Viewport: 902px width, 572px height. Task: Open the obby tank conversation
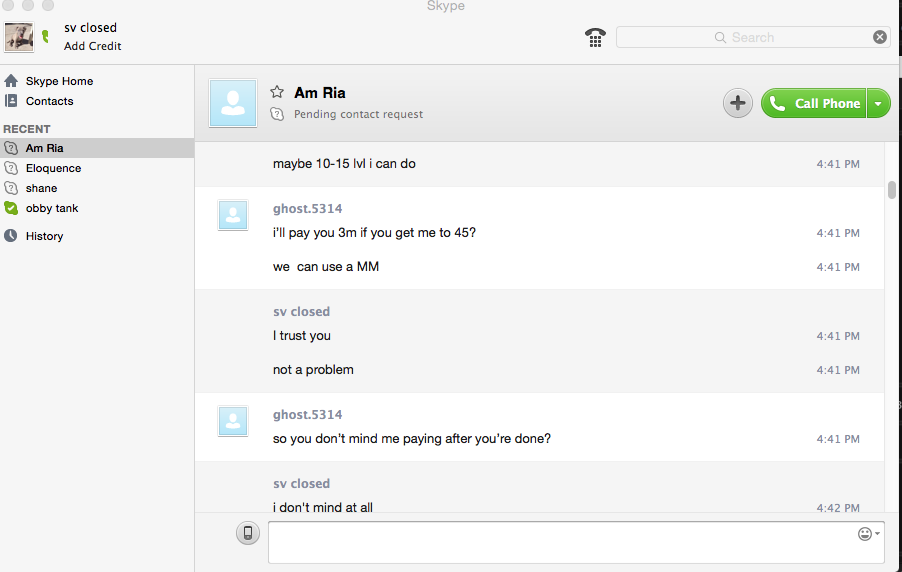coord(52,208)
